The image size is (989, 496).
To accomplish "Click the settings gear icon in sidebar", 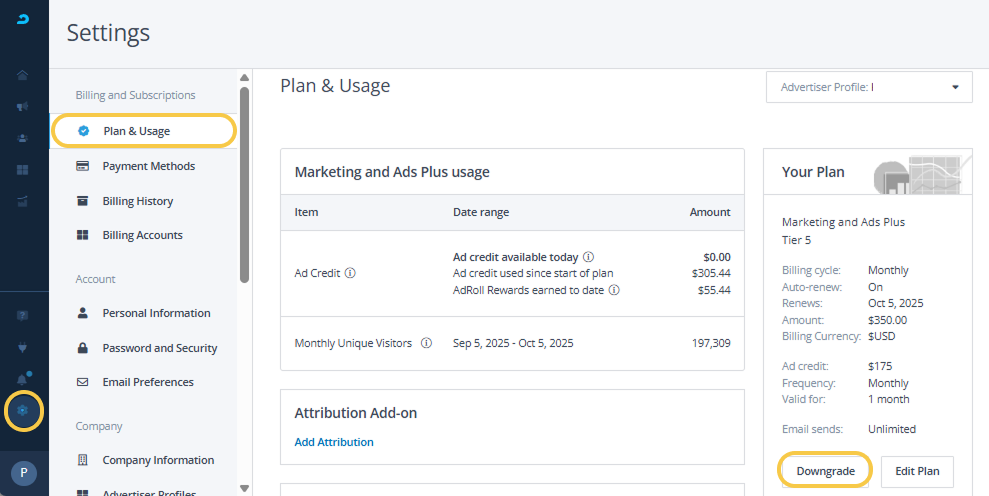I will tap(23, 410).
